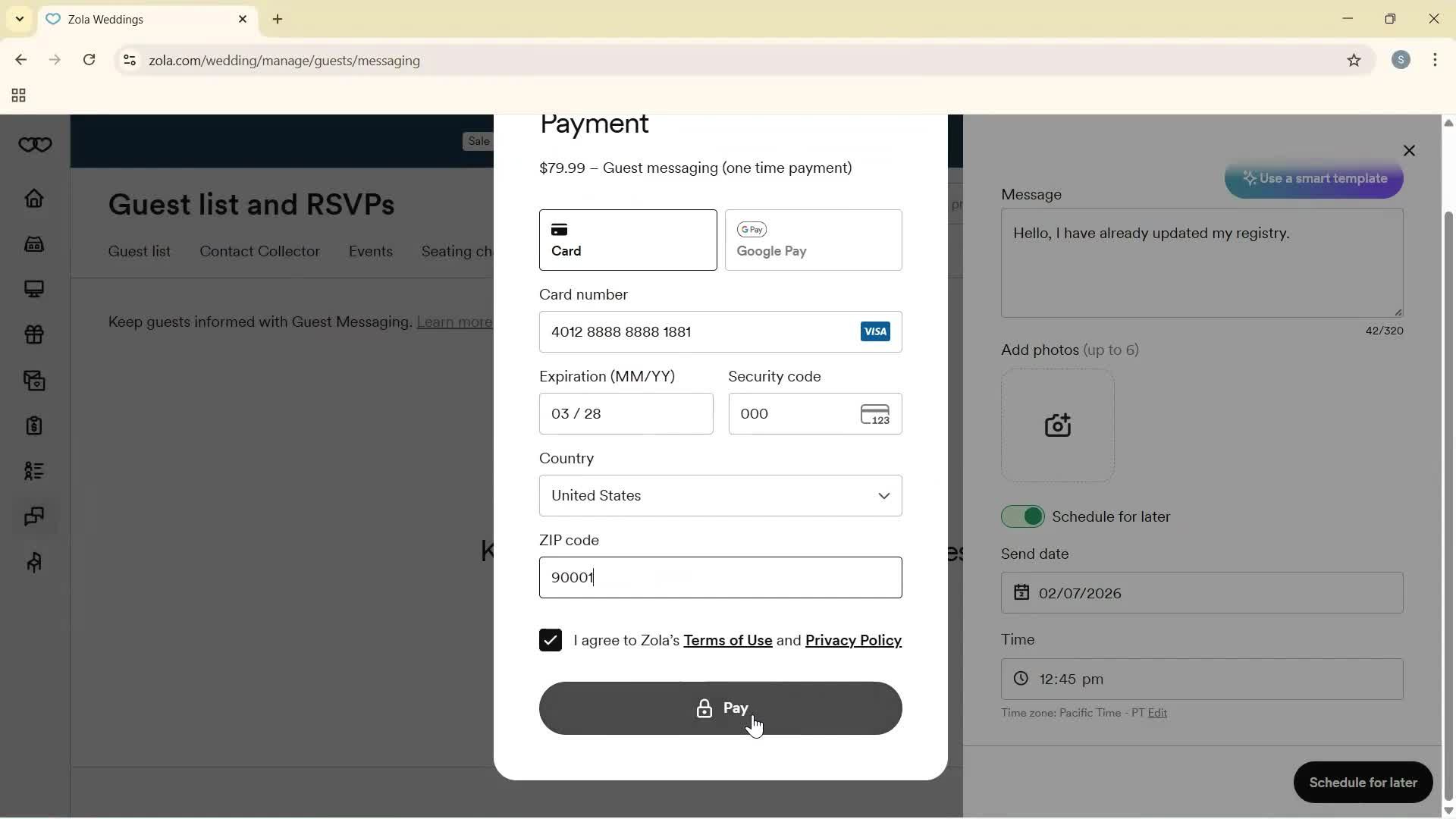The height and width of the screenshot is (819, 1456).
Task: Turn off the Schedule for later toggle
Action: (x=1022, y=517)
